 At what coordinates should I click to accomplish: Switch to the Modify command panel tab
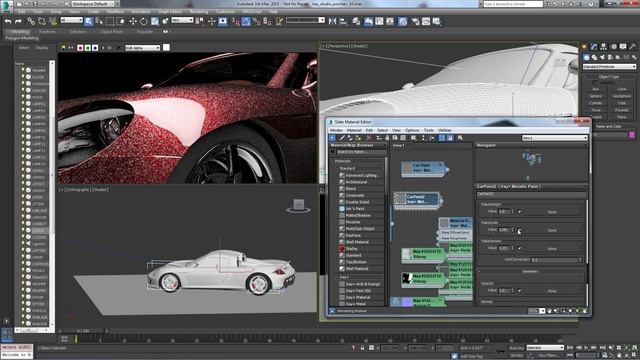(594, 47)
